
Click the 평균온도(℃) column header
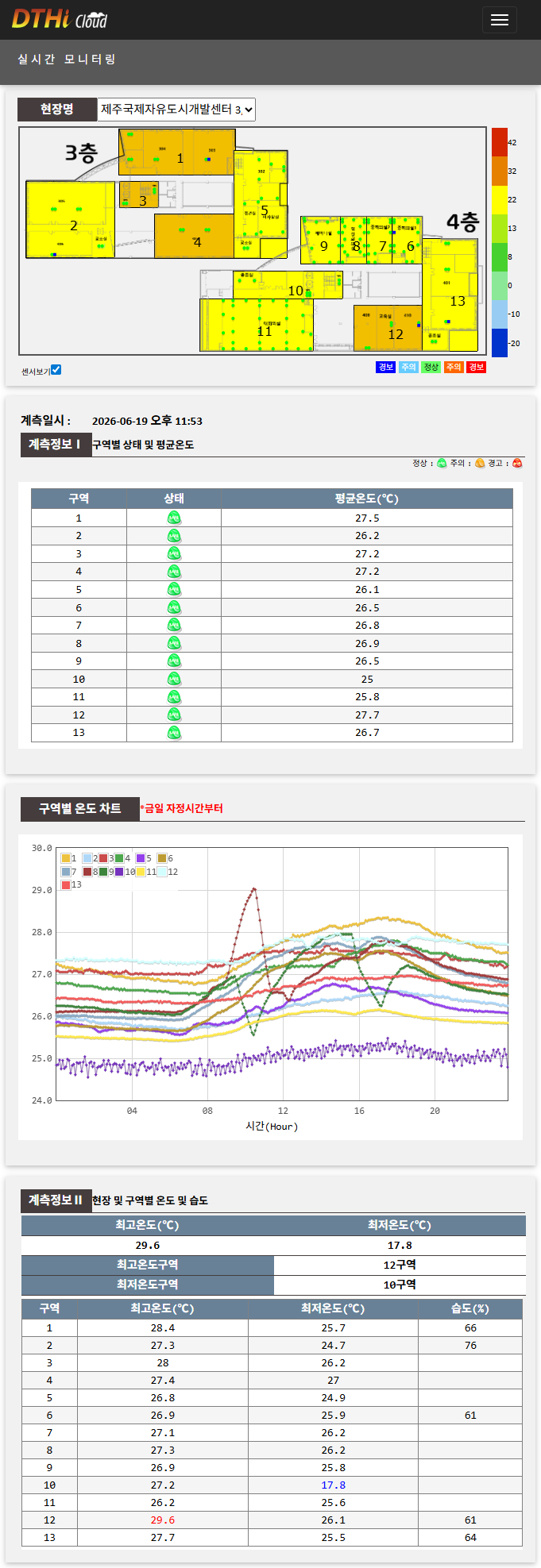(x=367, y=499)
